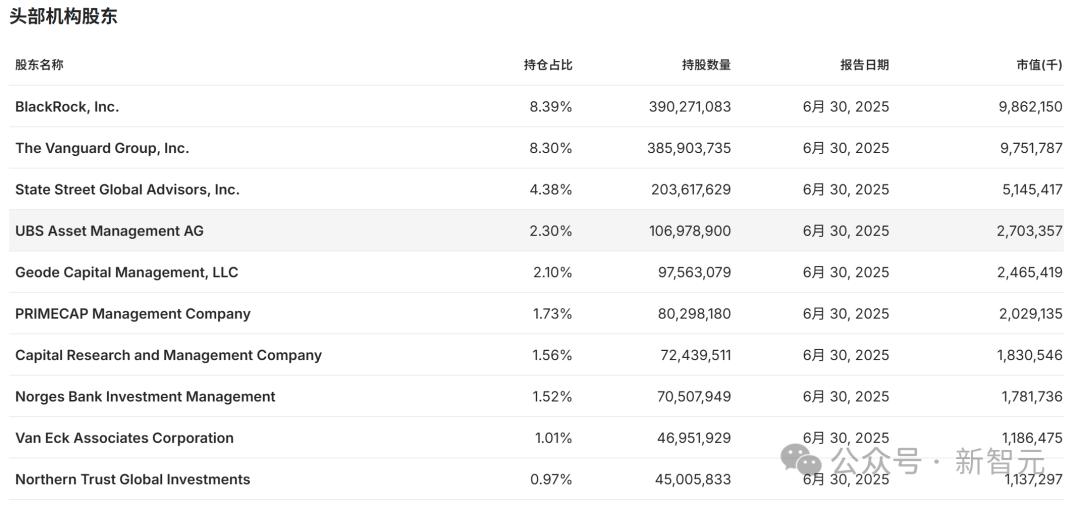Image resolution: width=1080 pixels, height=505 pixels.
Task: Select The Vanguard Group, Inc. row name
Action: [x=102, y=148]
